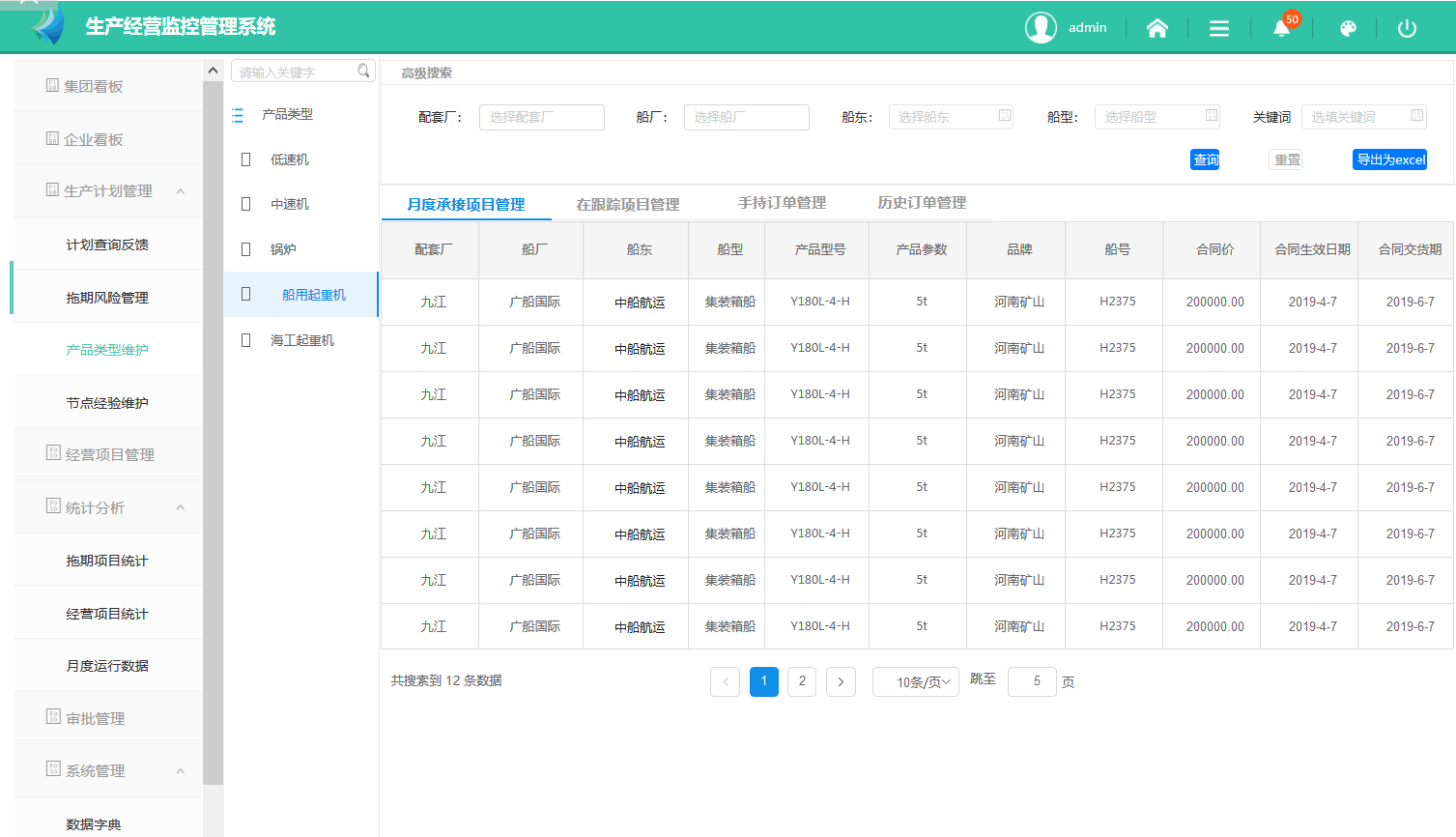Viewport: 1456px width, 837px height.
Task: Click the 导出为excel button
Action: (1389, 159)
